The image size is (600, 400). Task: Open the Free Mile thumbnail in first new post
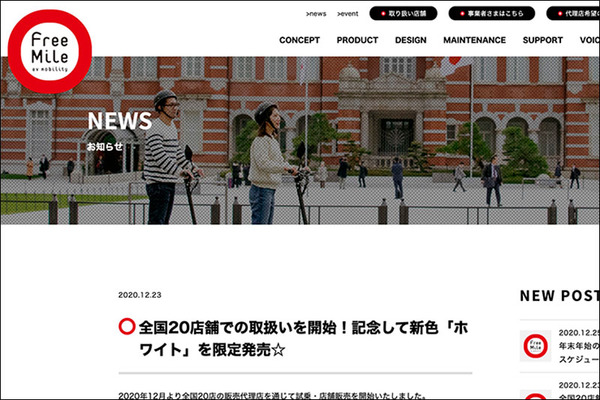coord(535,346)
